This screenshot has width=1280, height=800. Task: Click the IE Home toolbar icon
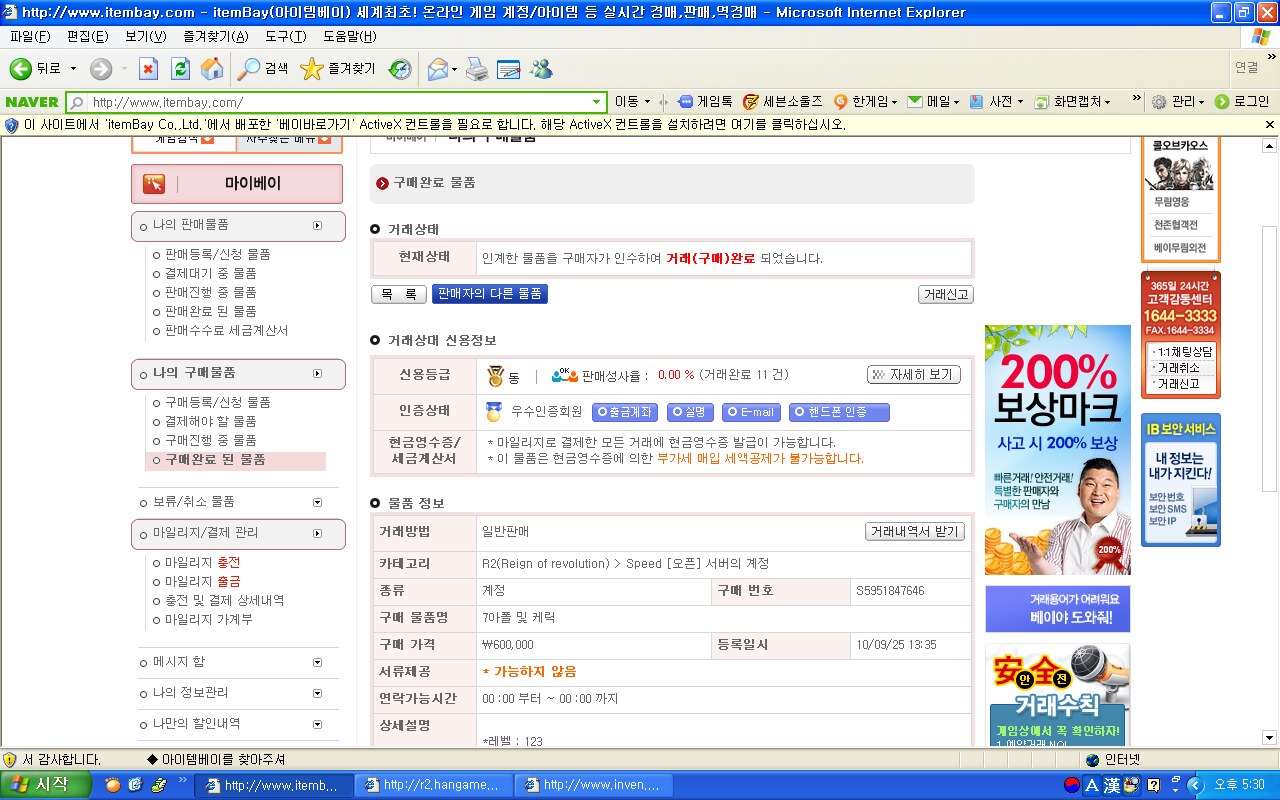(x=212, y=69)
